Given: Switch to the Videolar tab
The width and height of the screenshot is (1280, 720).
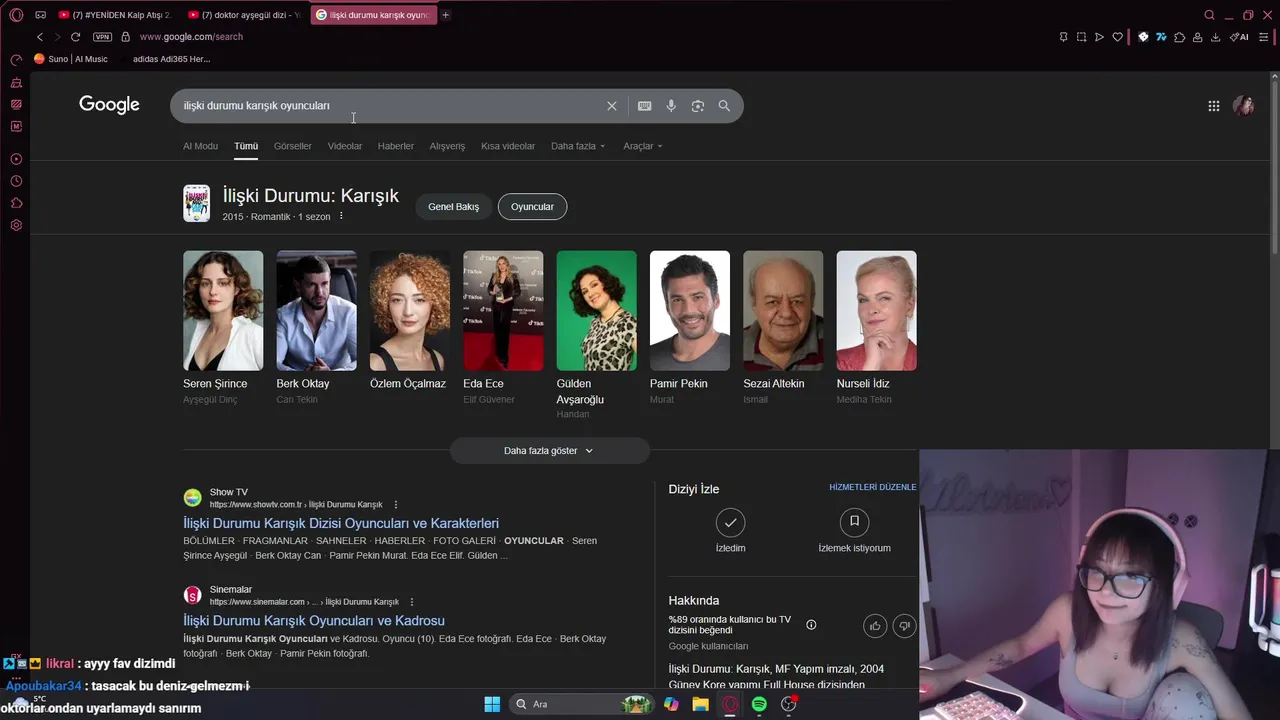Looking at the screenshot, I should (x=345, y=146).
